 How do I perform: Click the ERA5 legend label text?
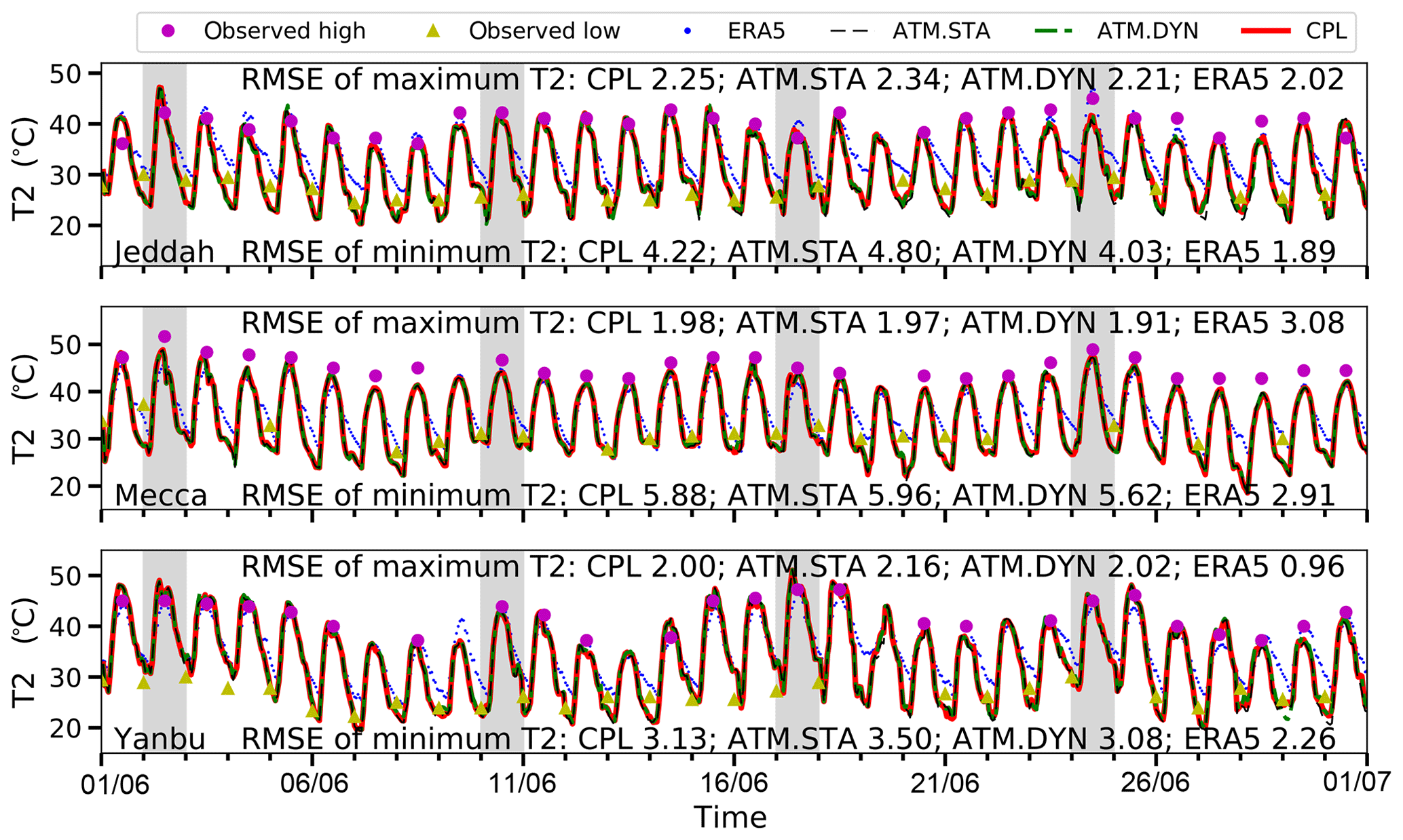[756, 31]
